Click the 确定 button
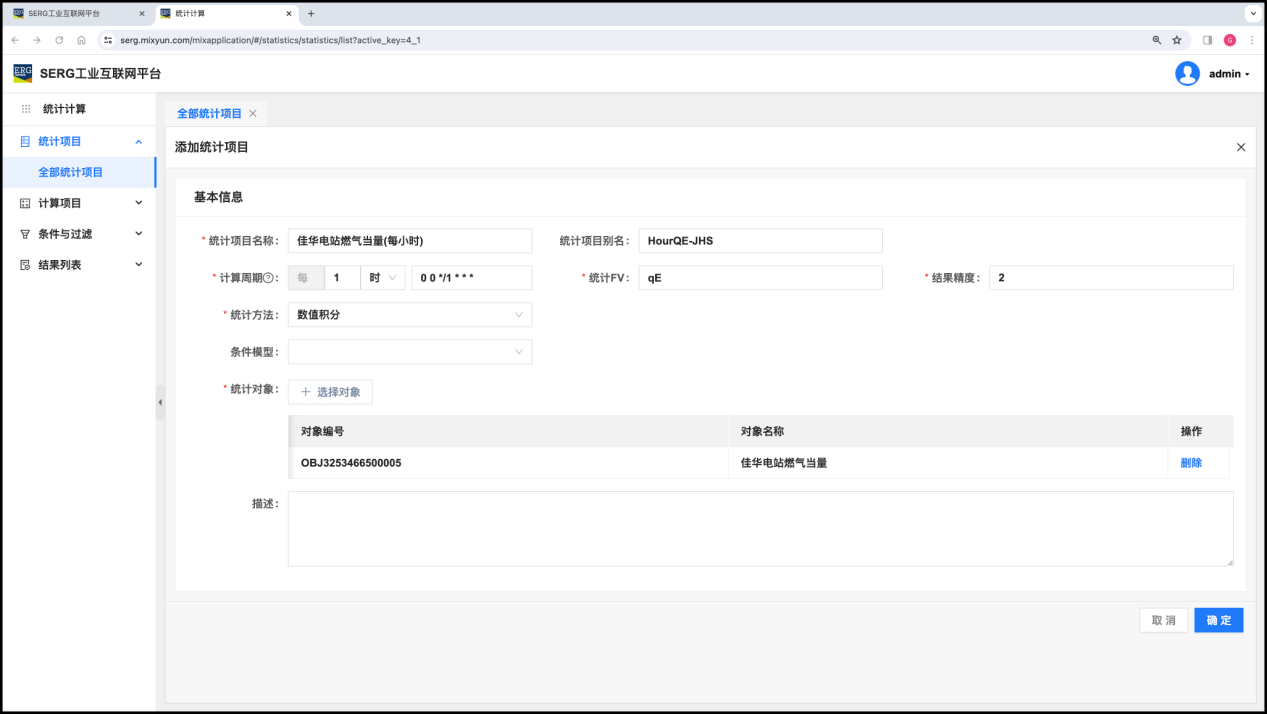 1218,620
